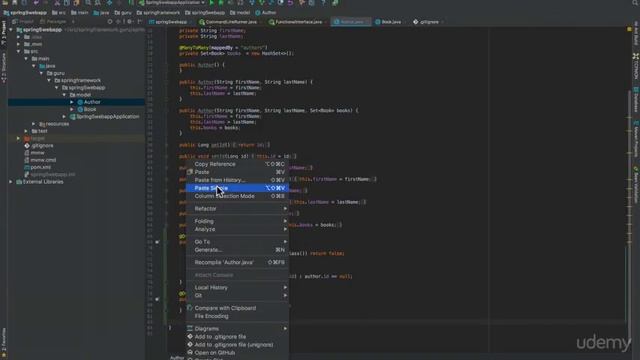Expand the target folder
Image resolution: width=640 pixels, height=360 pixels.
click(18, 138)
